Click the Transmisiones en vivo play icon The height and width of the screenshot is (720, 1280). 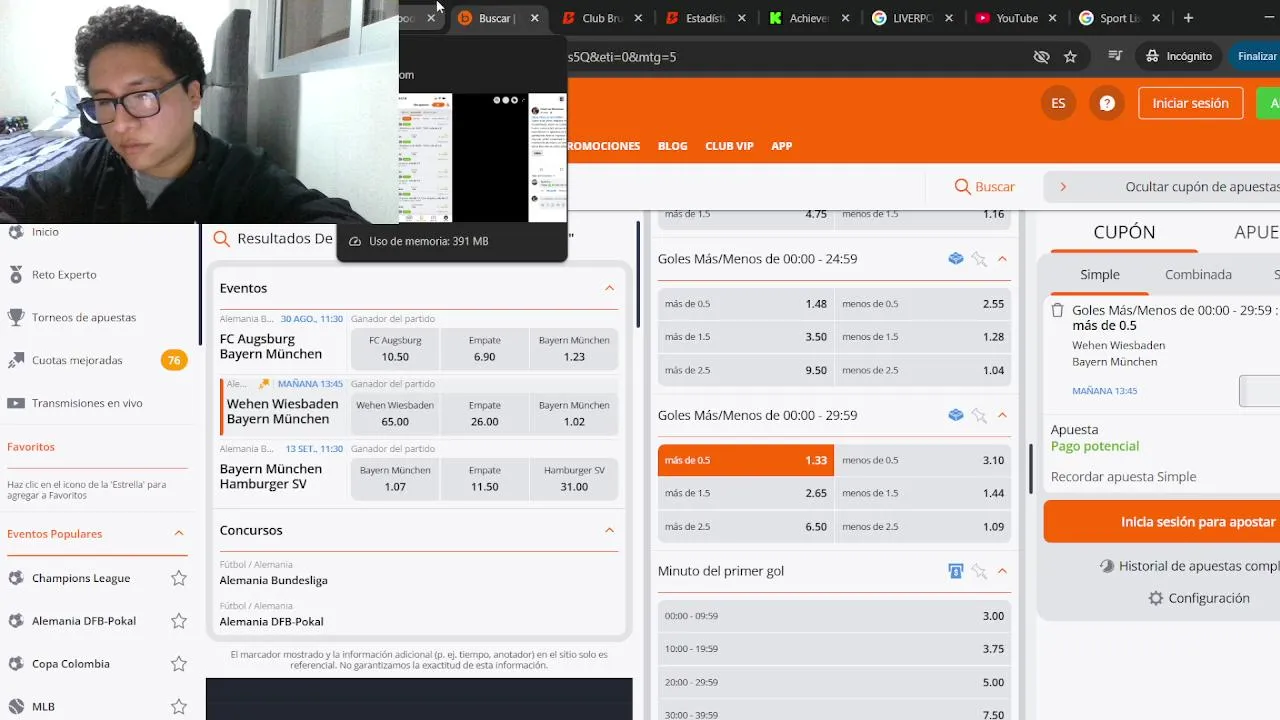(15, 403)
